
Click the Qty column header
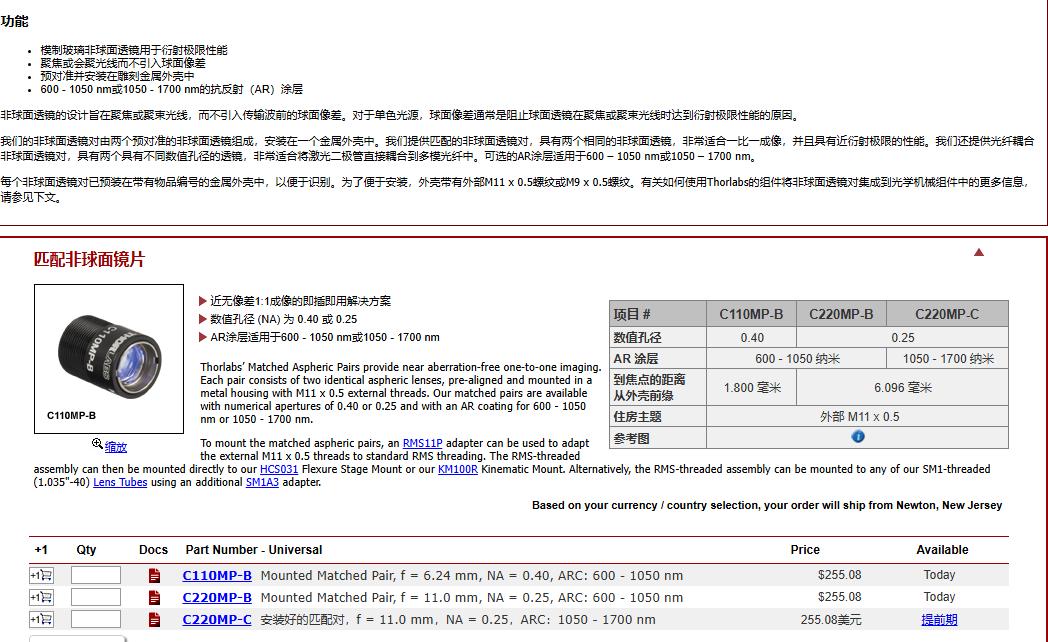(x=86, y=550)
